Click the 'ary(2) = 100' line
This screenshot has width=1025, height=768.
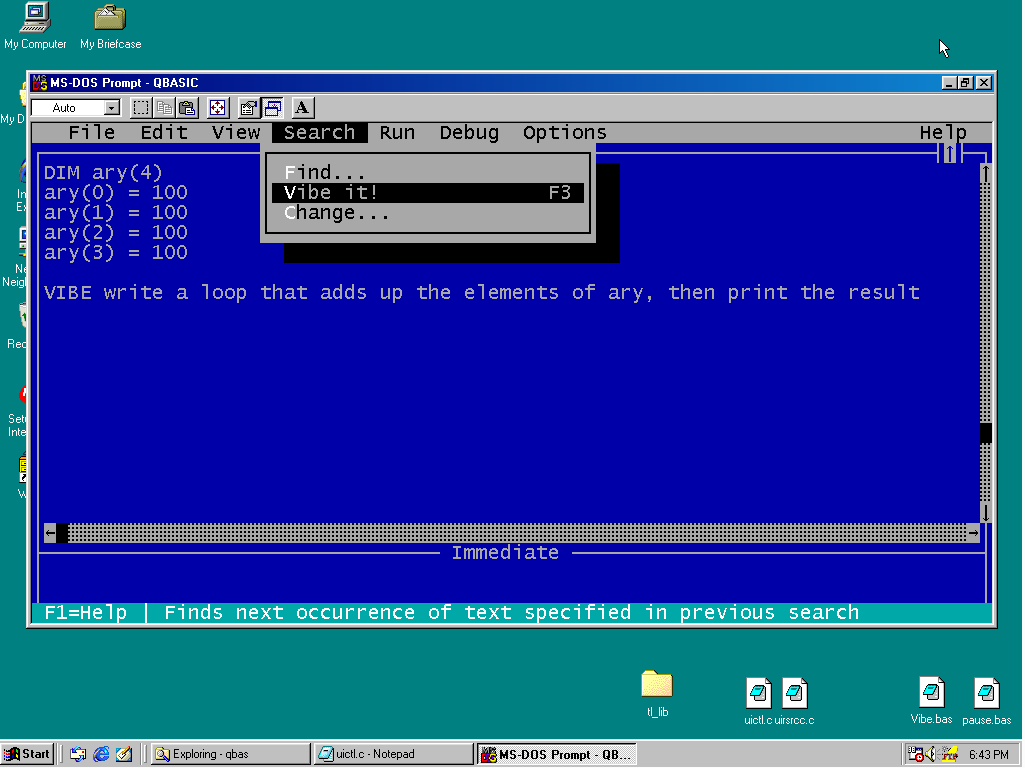(x=116, y=233)
